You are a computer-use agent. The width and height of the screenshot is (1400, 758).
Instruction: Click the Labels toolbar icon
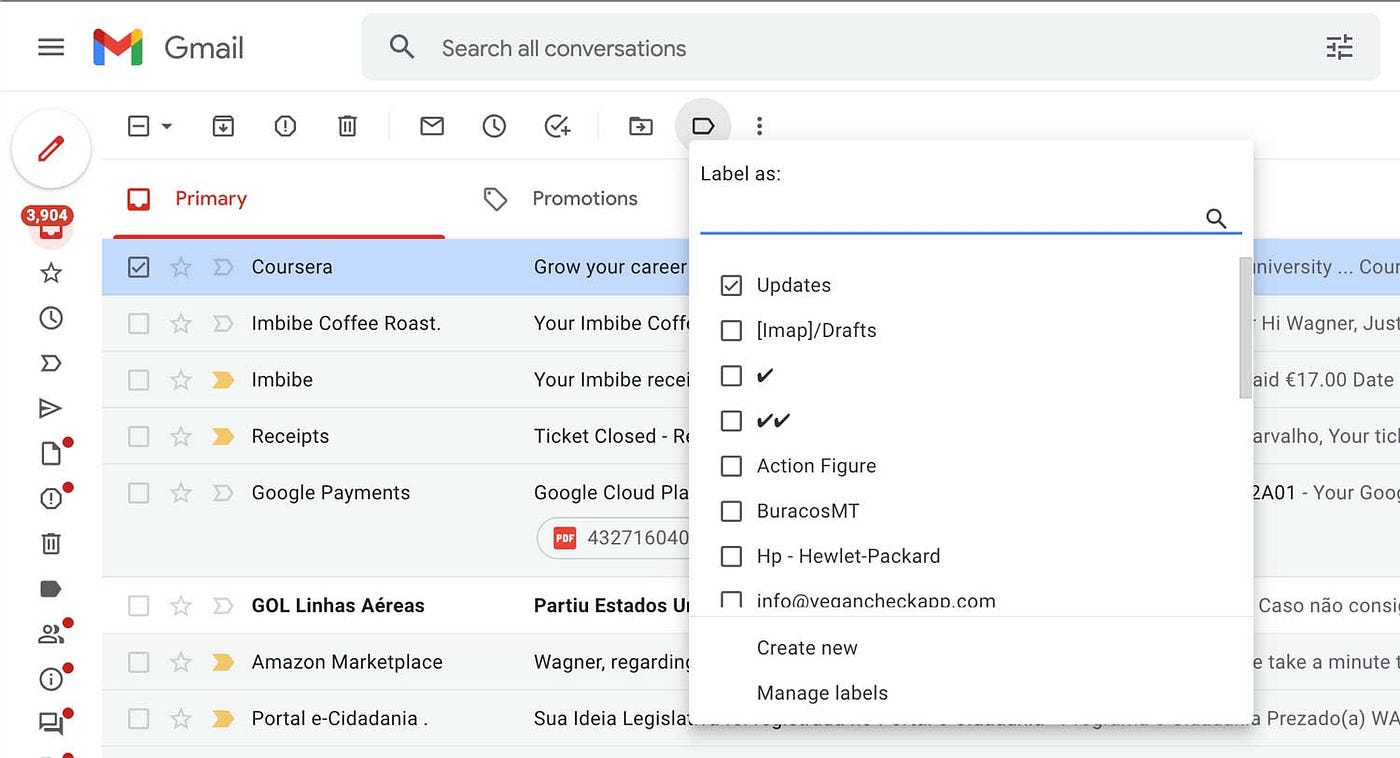[703, 126]
